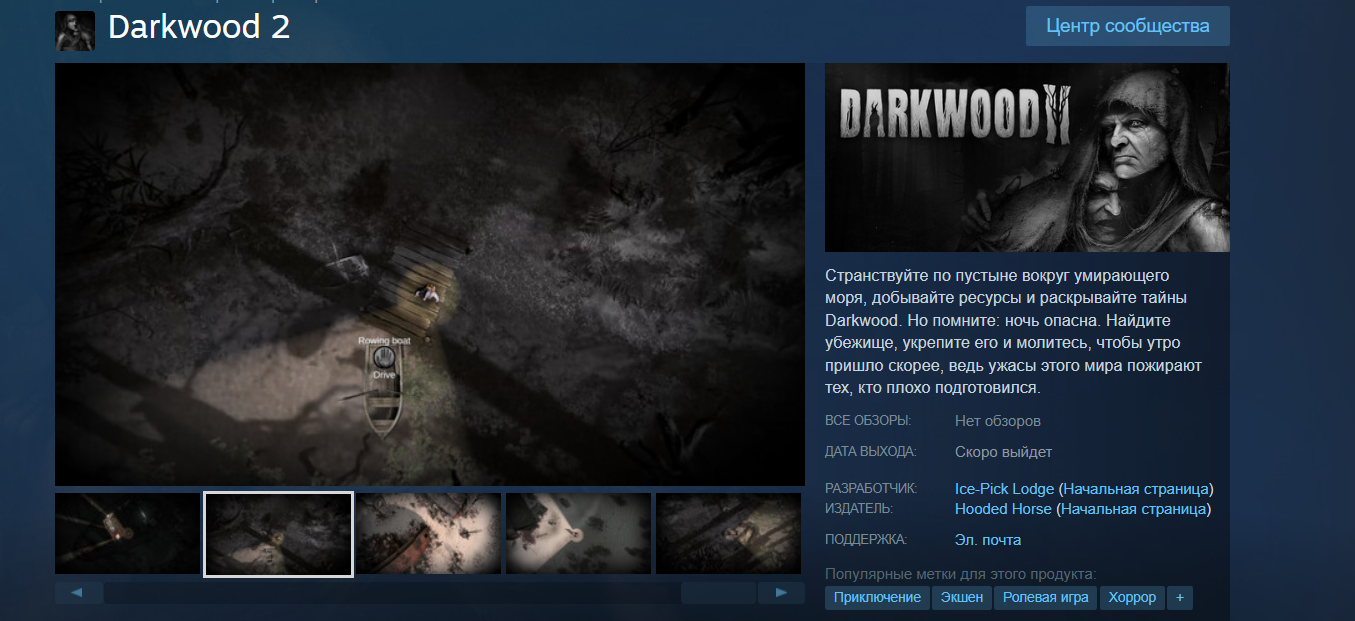The image size is (1355, 621).
Task: Click the Скоро выйдет release date text
Action: point(1003,452)
